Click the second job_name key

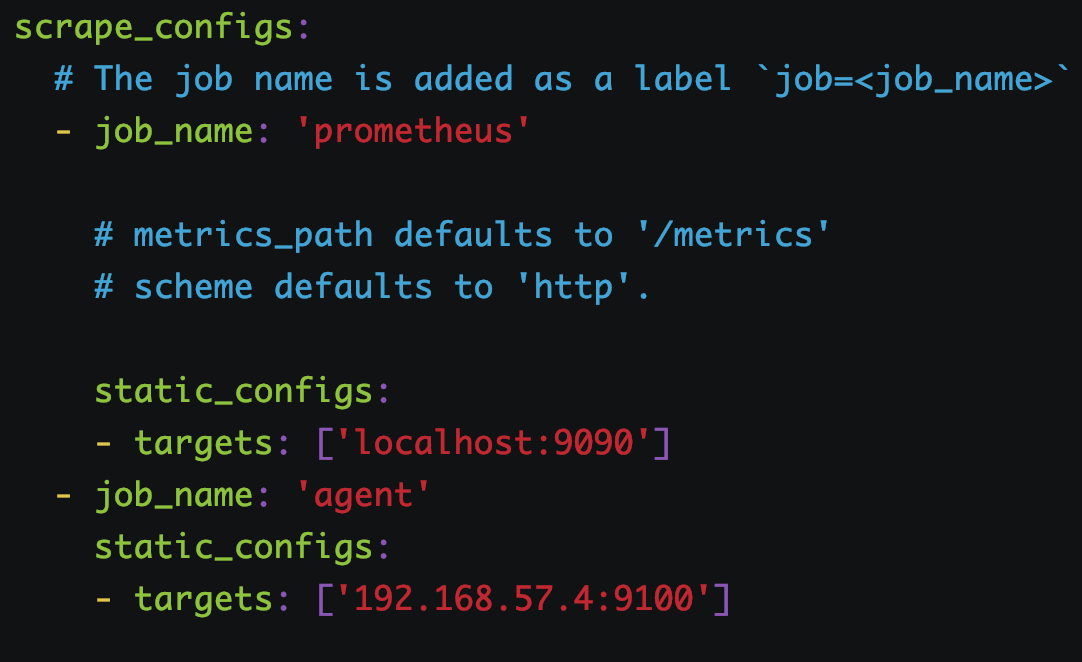pos(174,496)
